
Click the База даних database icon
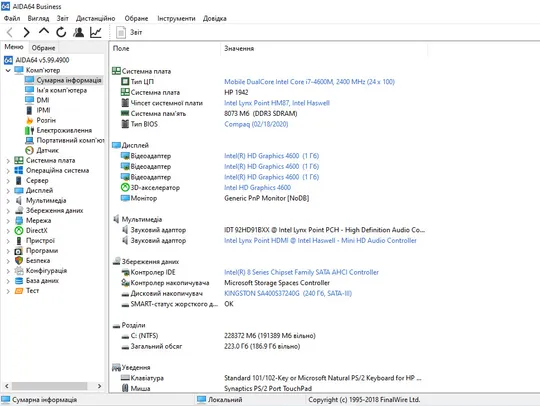[19, 281]
